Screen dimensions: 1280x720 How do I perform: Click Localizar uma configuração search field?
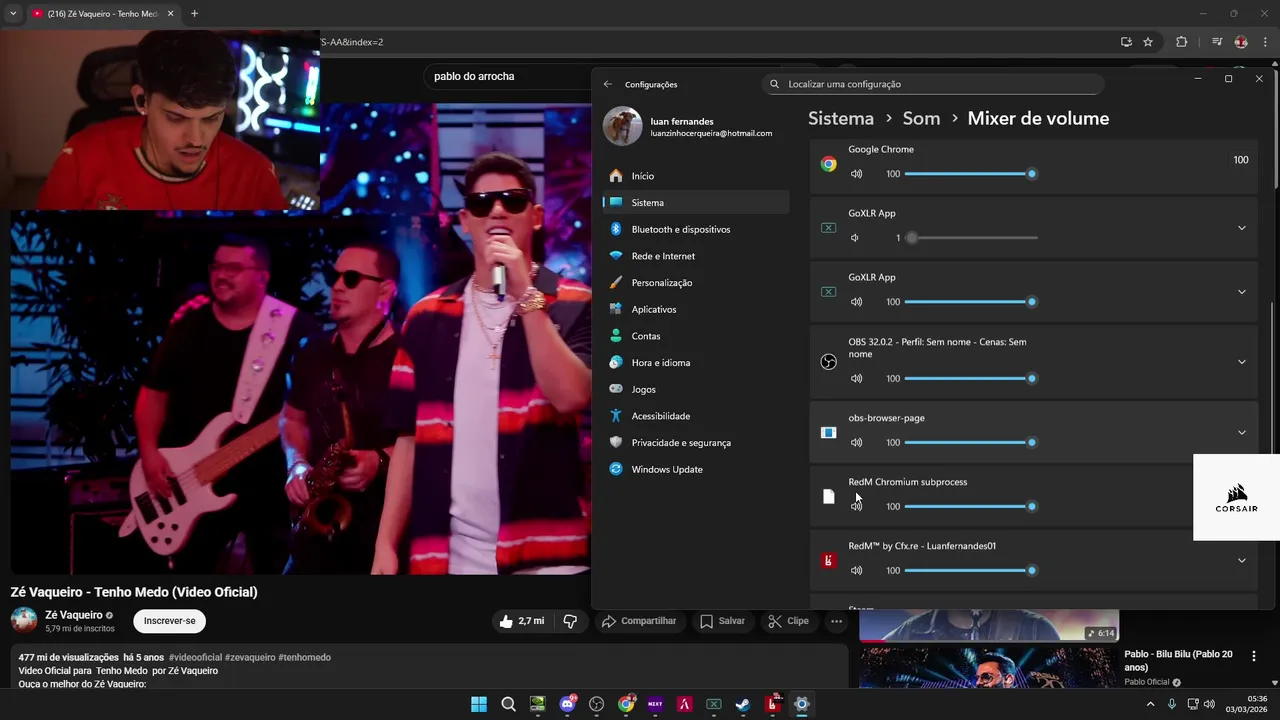point(933,84)
